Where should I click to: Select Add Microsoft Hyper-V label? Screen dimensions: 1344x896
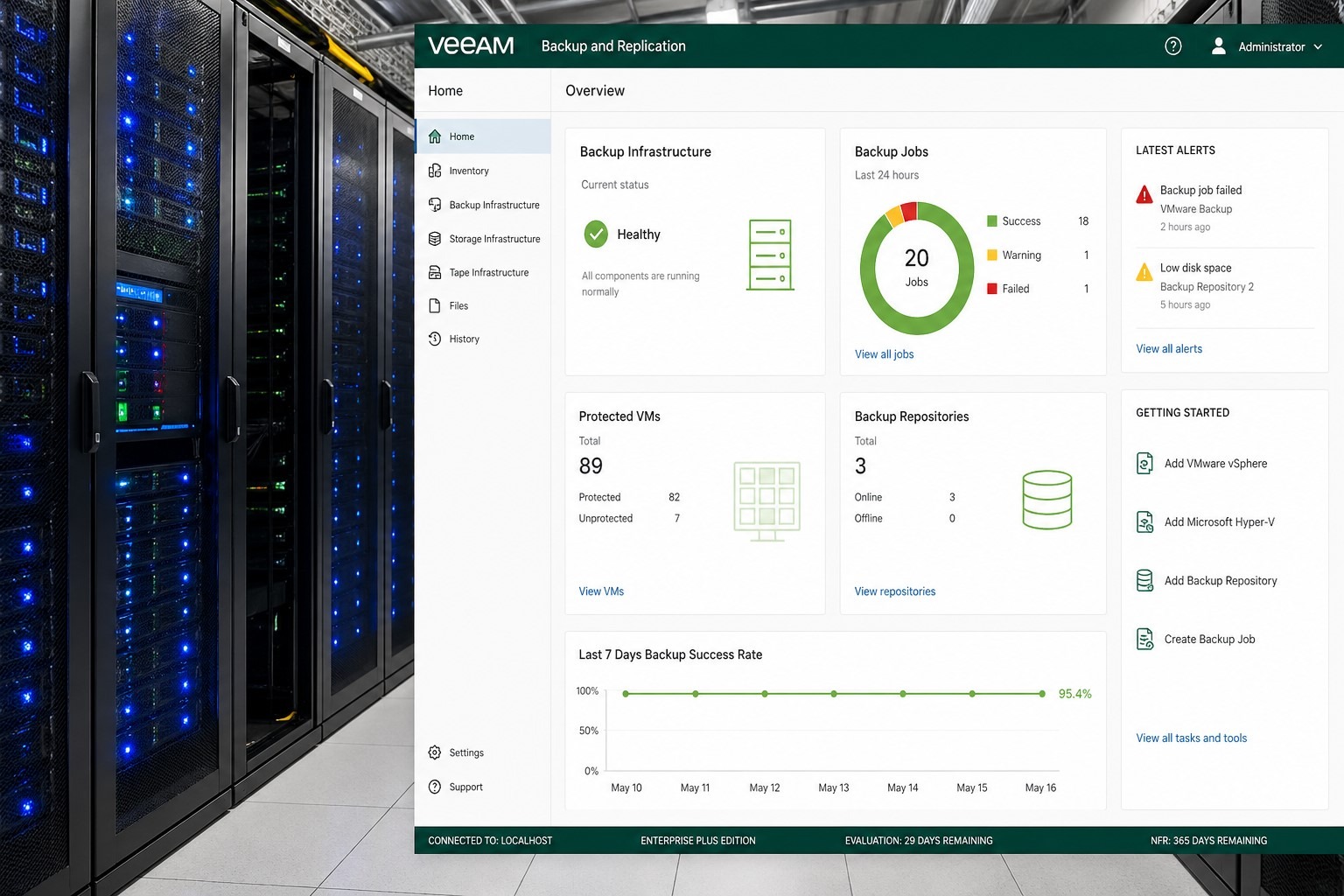[1220, 522]
